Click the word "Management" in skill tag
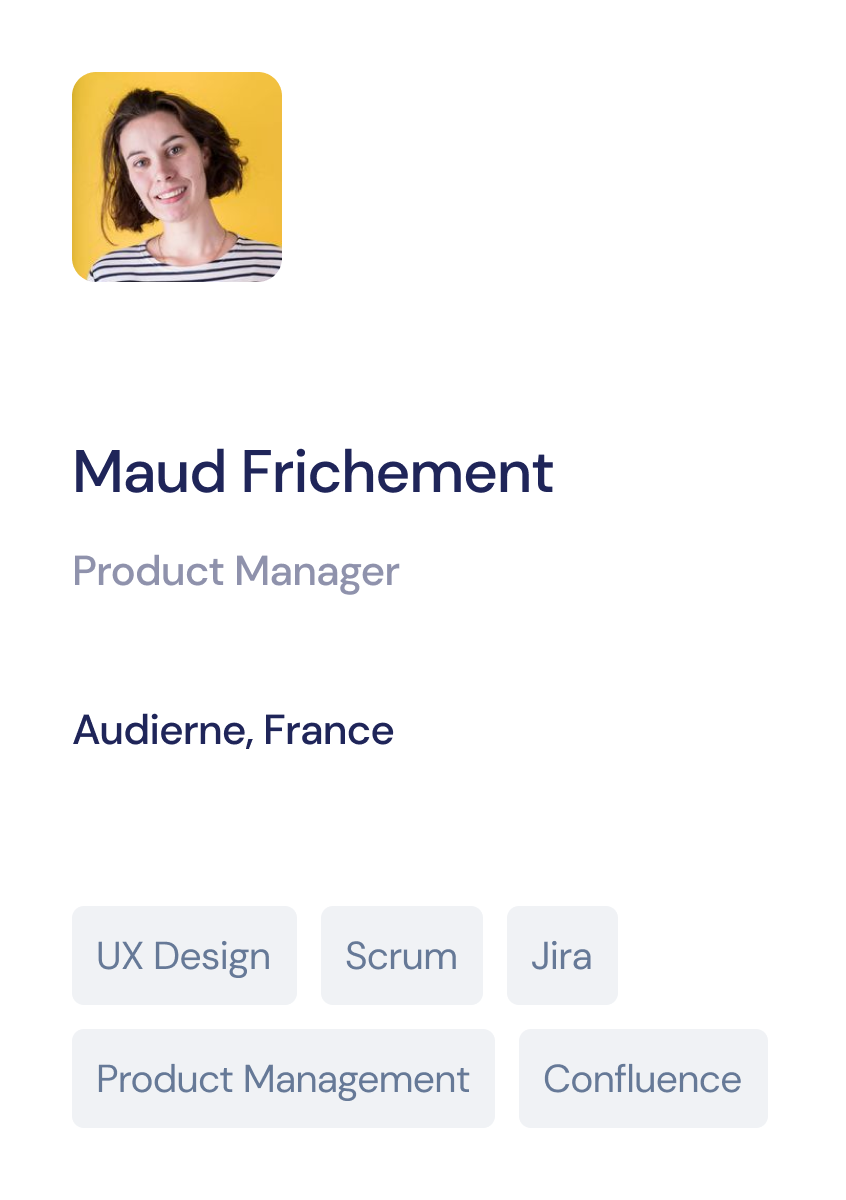Image resolution: width=846 pixels, height=1200 pixels. tap(357, 1079)
